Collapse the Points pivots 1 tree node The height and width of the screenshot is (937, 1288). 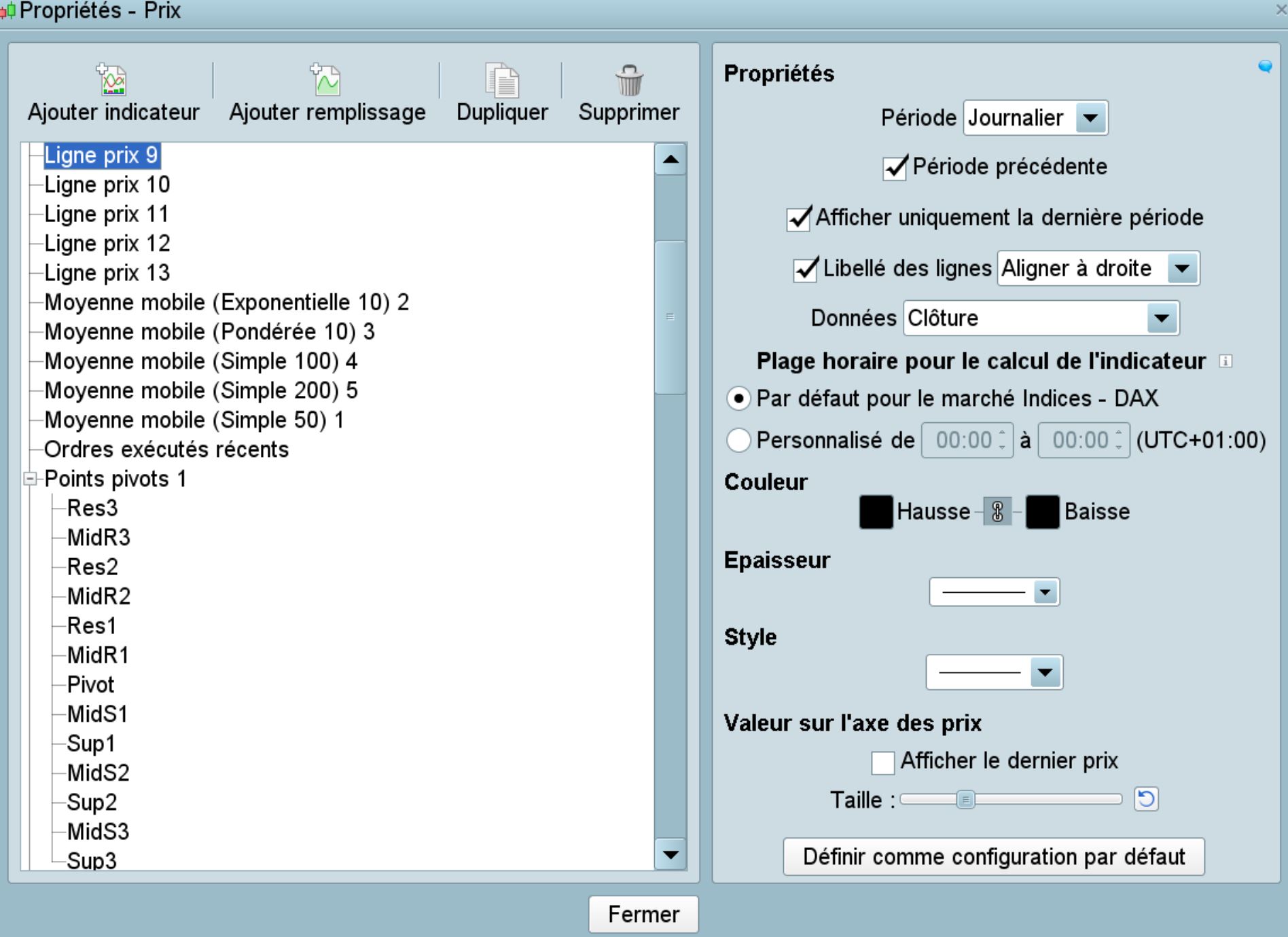[30, 479]
